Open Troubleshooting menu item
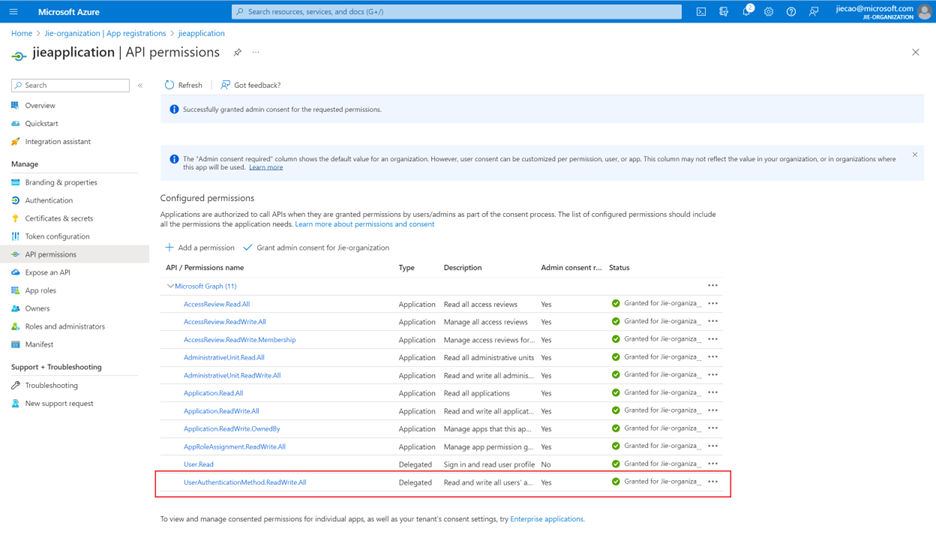Viewport: 936px width, 544px height. pyautogui.click(x=51, y=386)
